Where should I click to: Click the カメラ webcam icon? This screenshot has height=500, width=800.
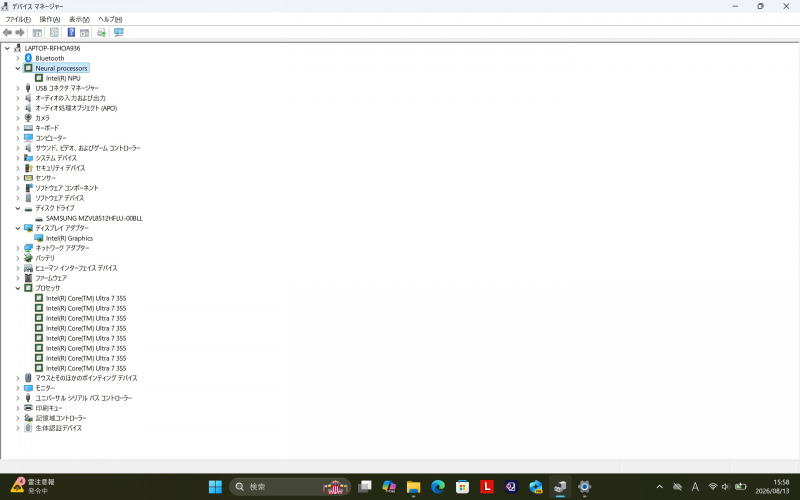click(x=28, y=118)
